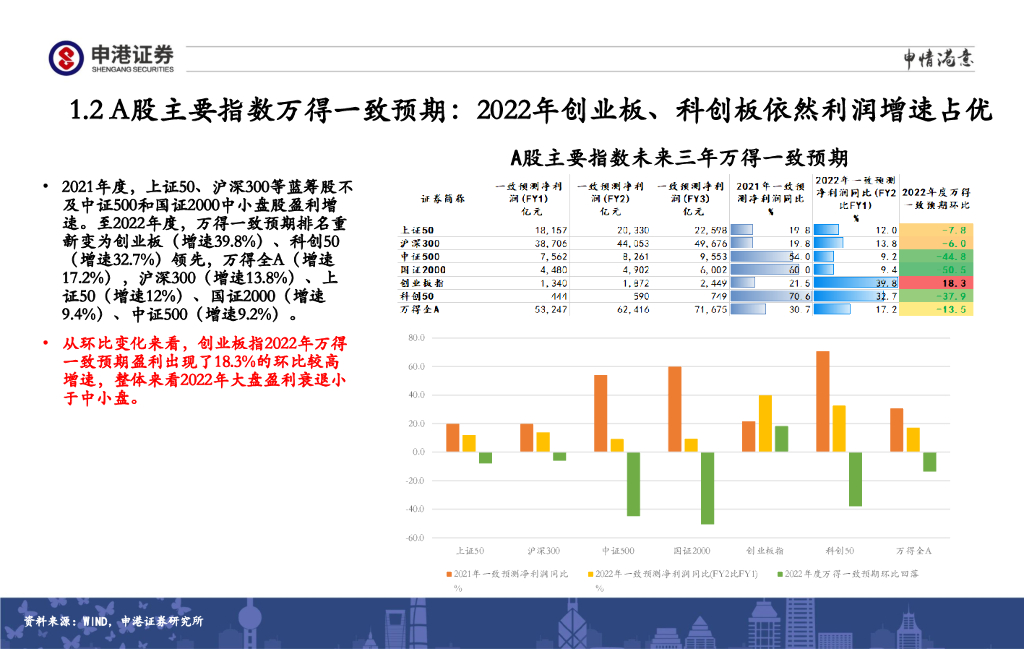
Task: Click the 沪深300 row label in table
Action: (420, 243)
